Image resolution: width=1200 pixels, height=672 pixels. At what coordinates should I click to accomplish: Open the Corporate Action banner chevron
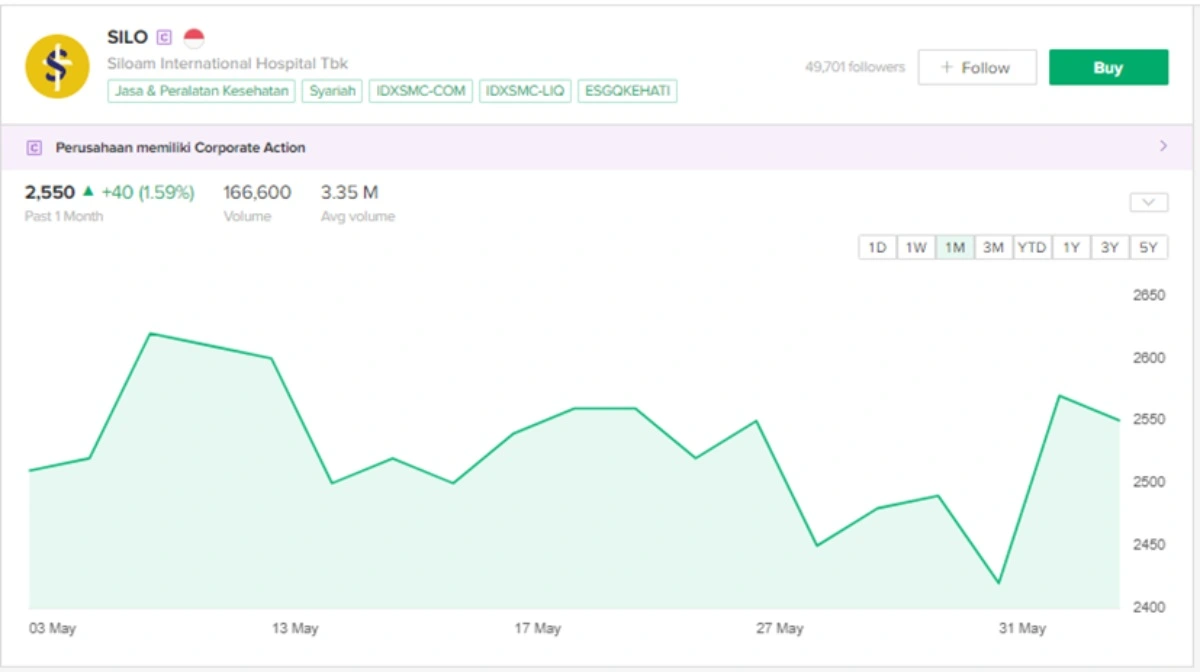pos(1163,146)
